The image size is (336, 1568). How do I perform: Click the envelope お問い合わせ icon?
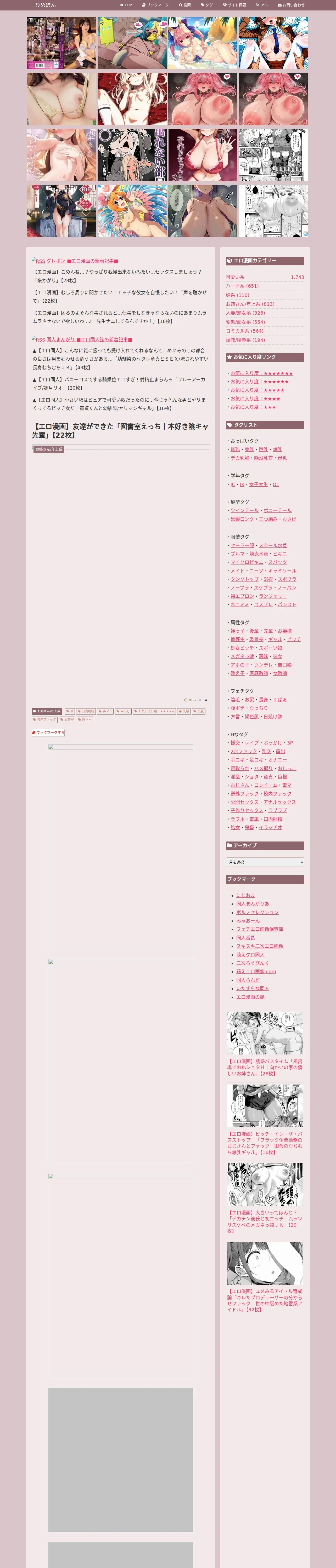tap(280, 5)
